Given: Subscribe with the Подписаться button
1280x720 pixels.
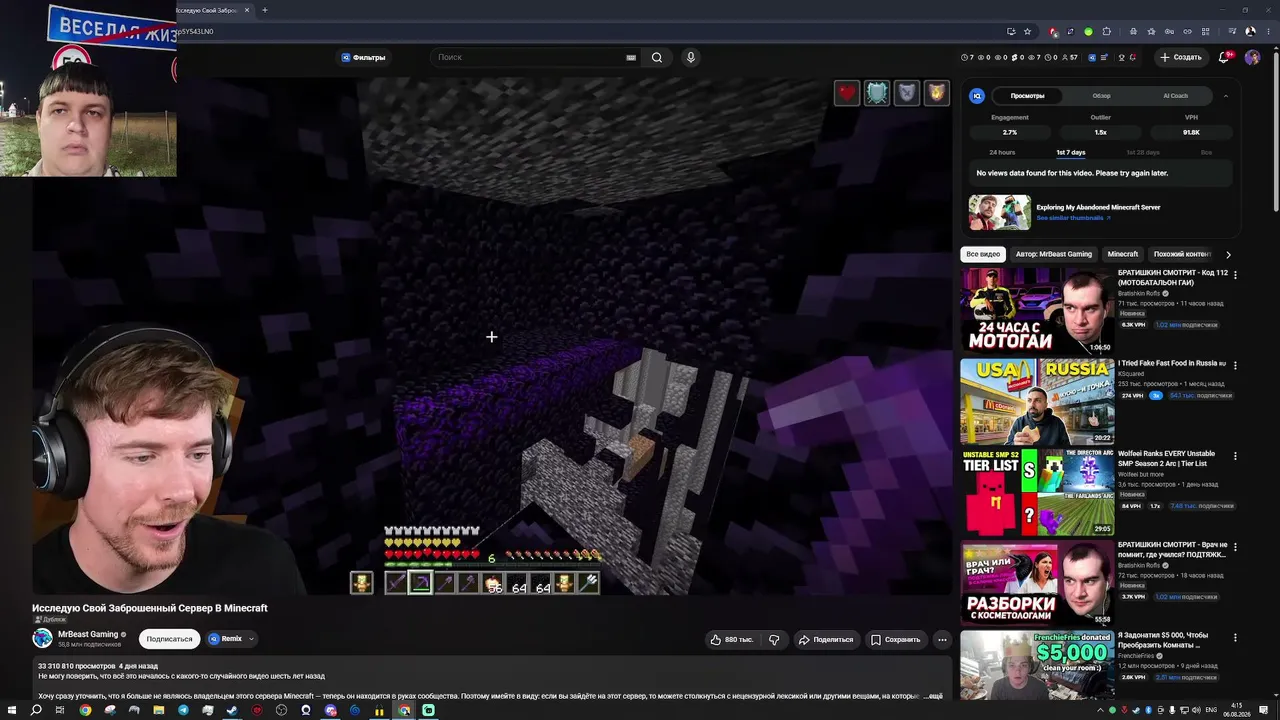Looking at the screenshot, I should 169,639.
